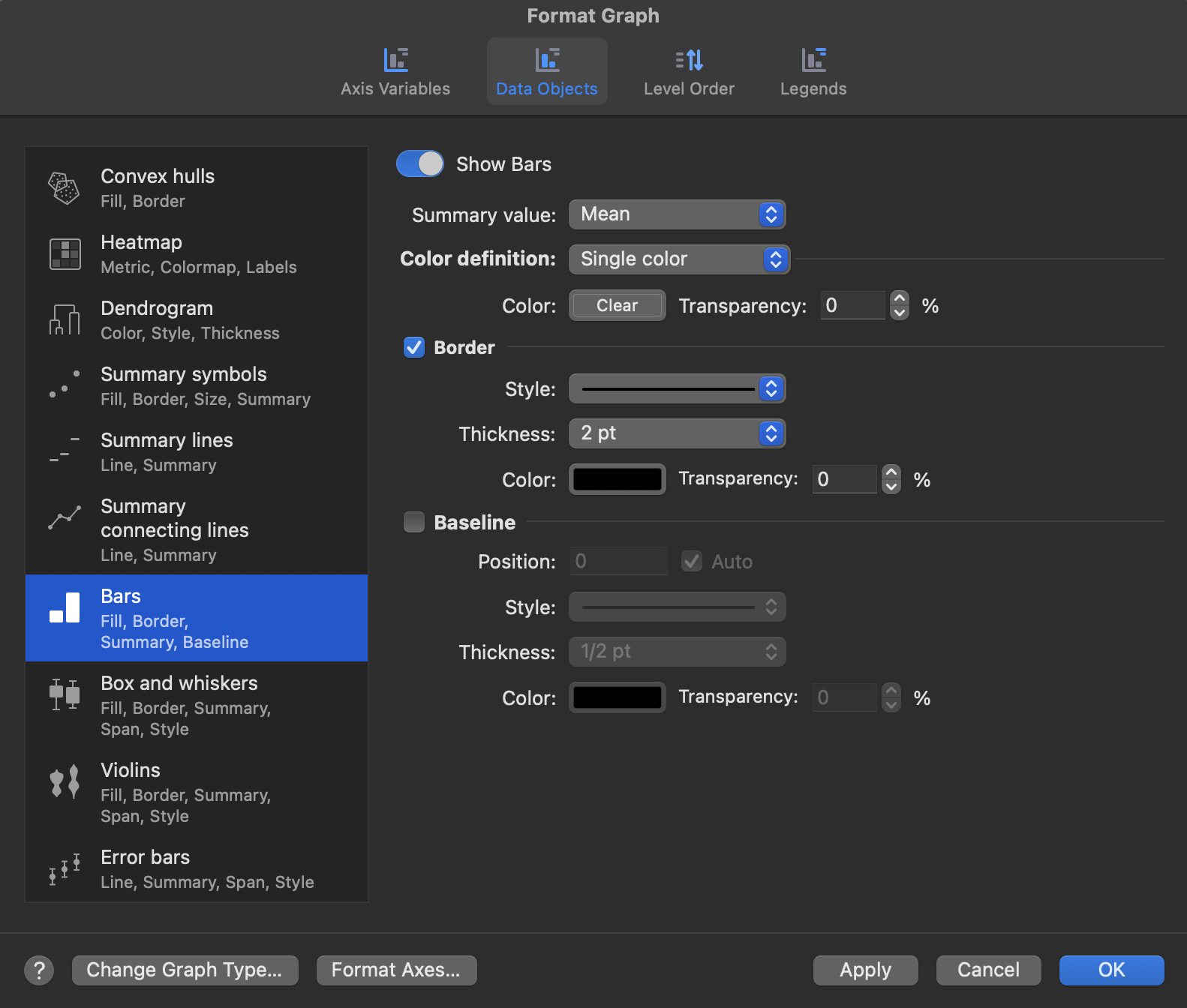Click the Border Transparency stepper arrows

click(891, 479)
